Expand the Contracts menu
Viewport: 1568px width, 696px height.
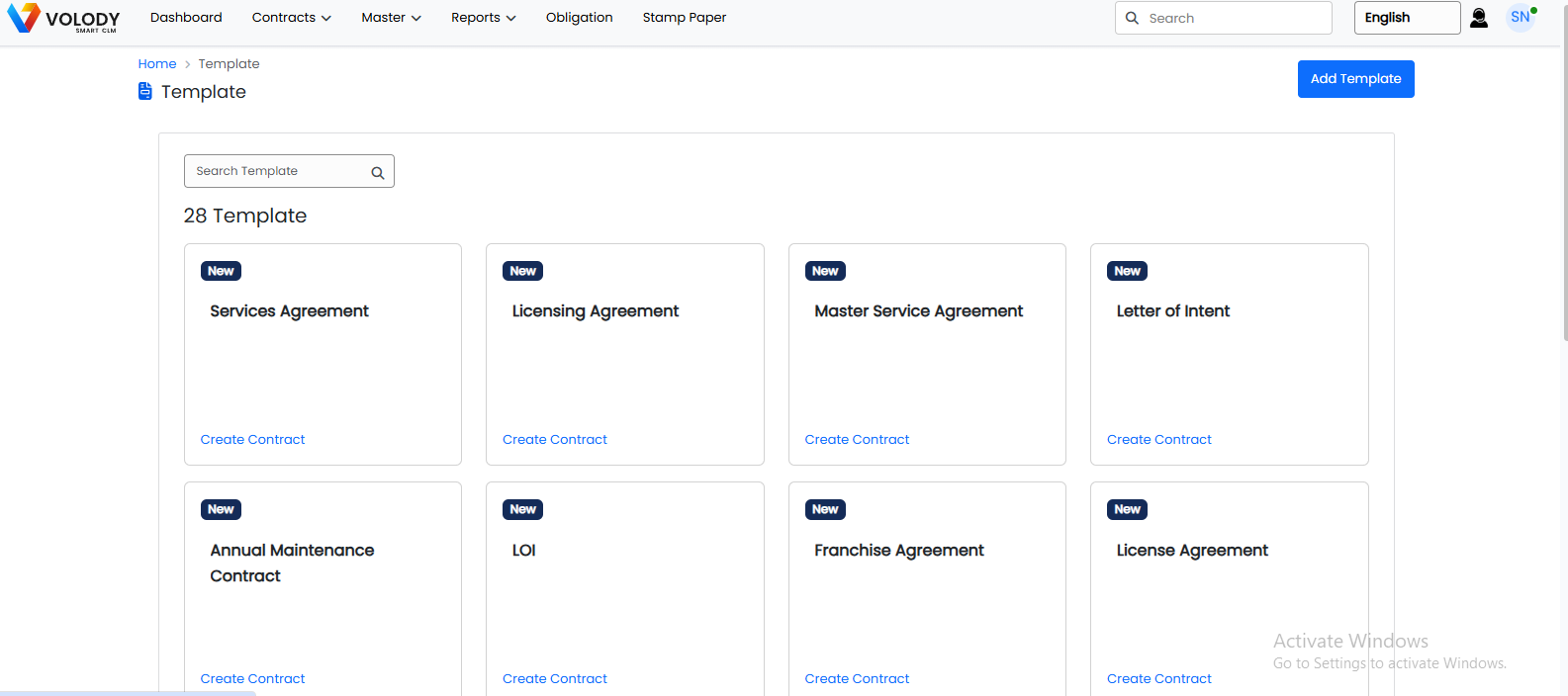coord(292,18)
